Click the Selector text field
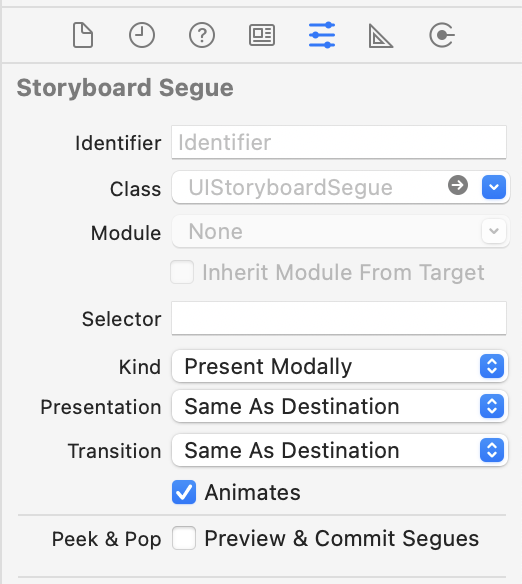Image resolution: width=522 pixels, height=584 pixels. (x=339, y=318)
